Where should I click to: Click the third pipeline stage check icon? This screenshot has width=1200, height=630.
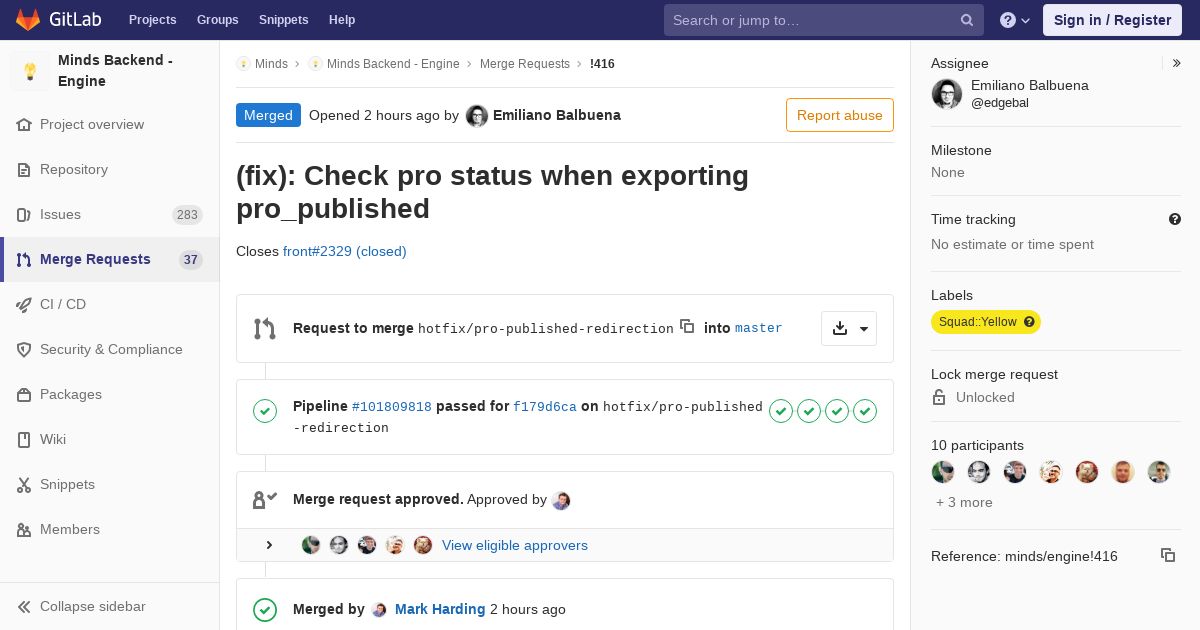tap(837, 411)
